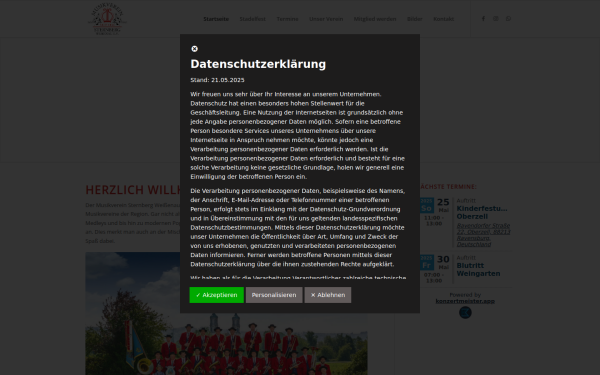This screenshot has height=375, width=600.
Task: Close the Datenschutzerklärung dialog with the X icon
Action: 194,49
